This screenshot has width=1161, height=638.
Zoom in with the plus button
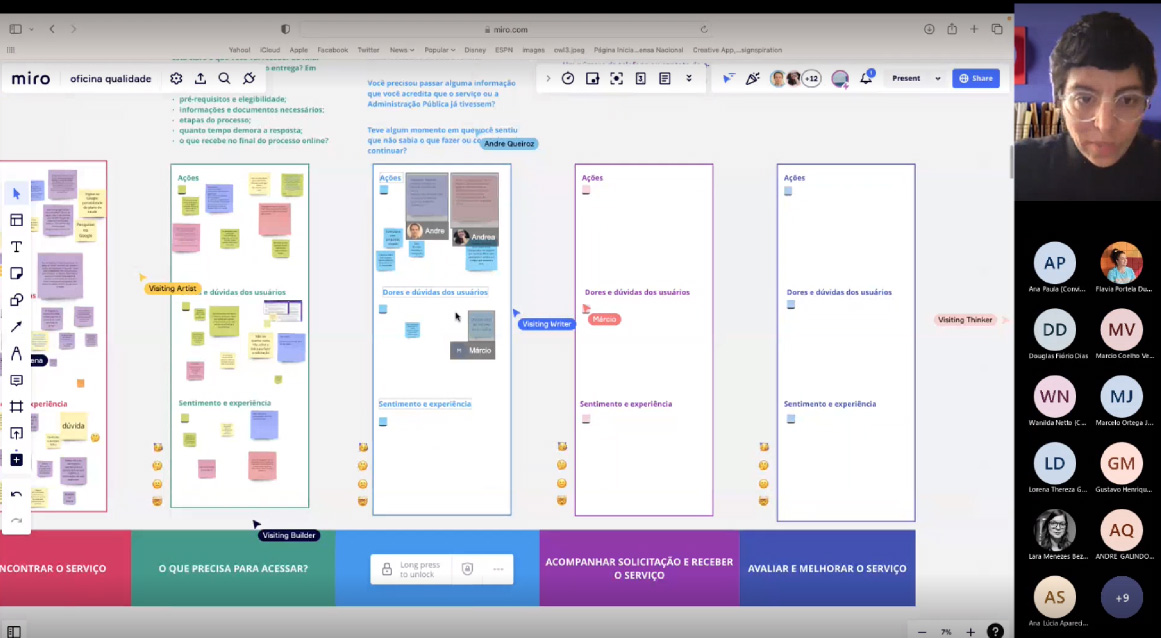970,631
